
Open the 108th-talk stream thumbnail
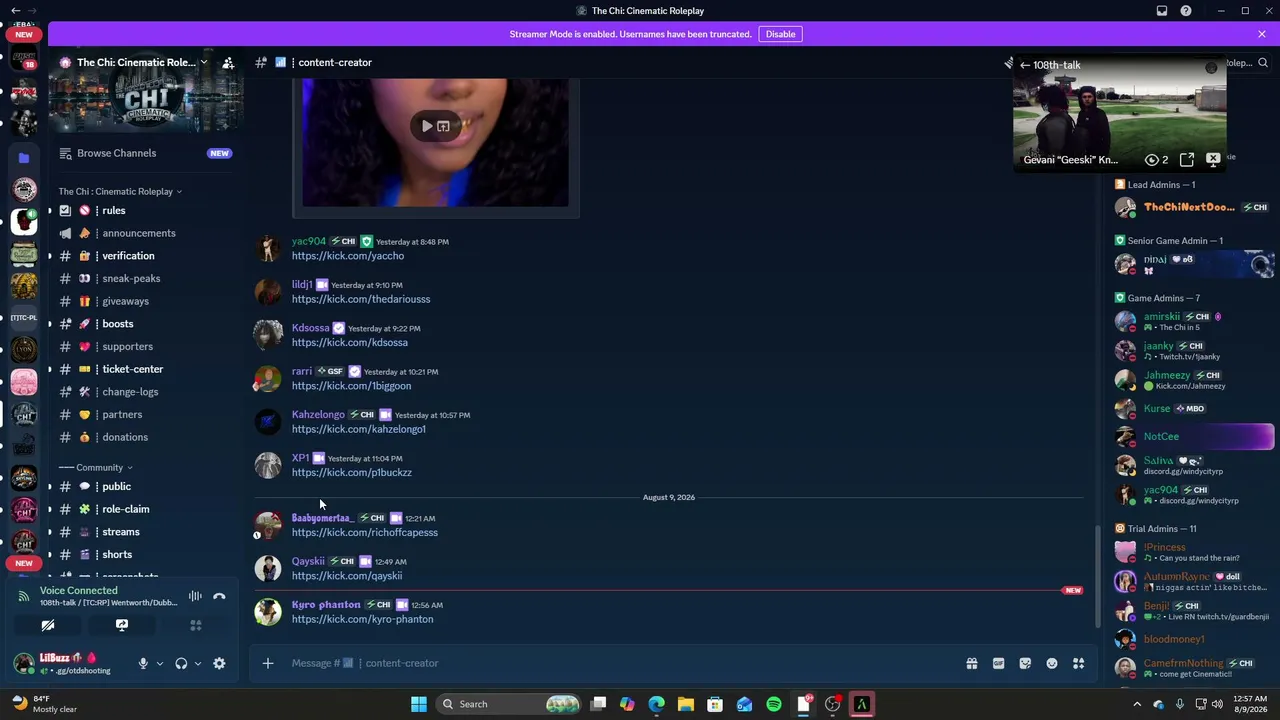coord(1120,115)
